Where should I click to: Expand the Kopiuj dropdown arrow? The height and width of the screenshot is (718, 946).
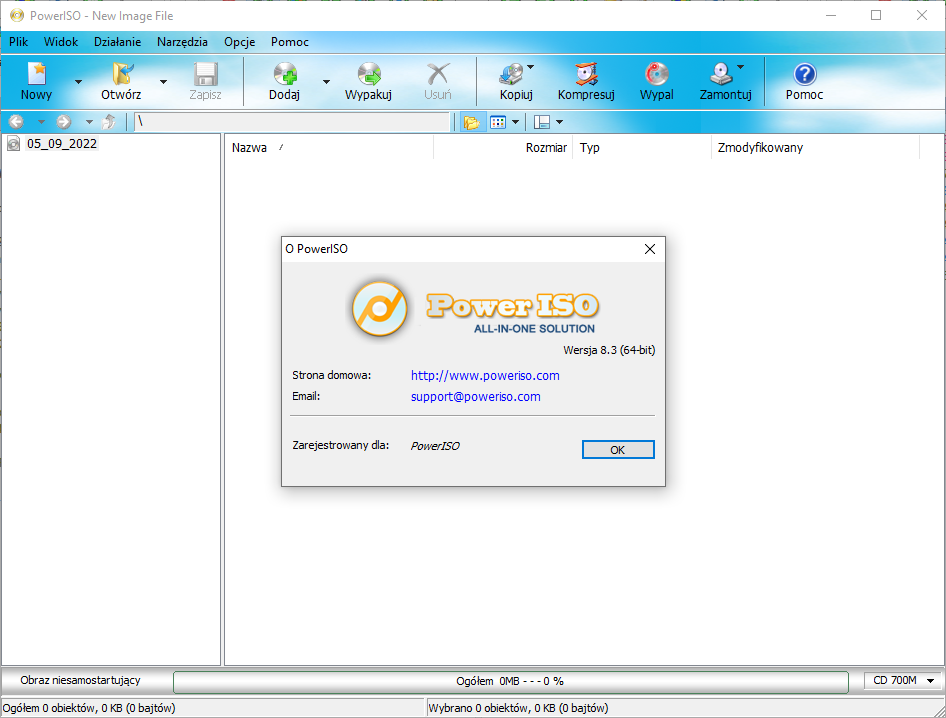pos(530,67)
